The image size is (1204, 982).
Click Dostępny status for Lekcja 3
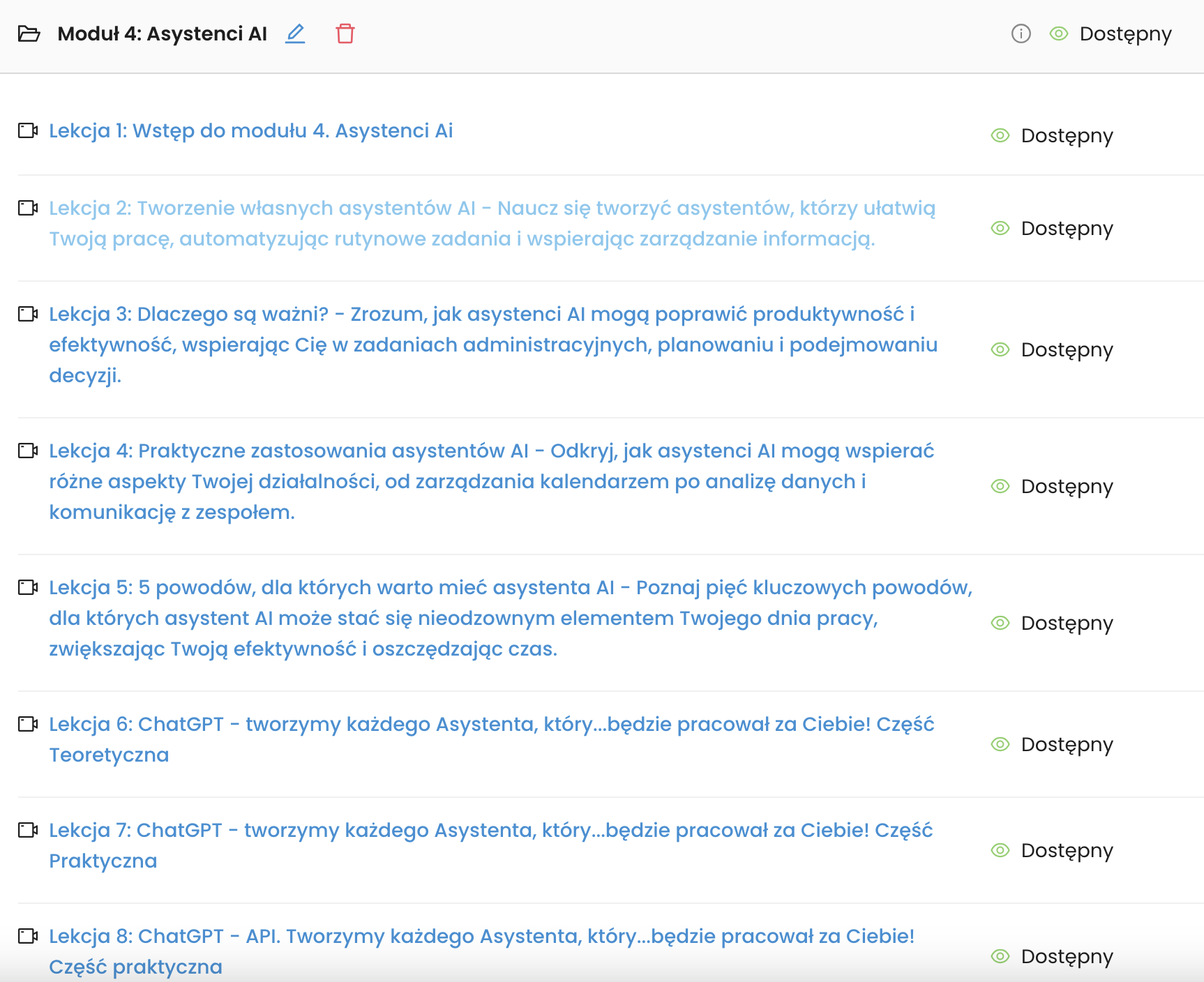[x=1067, y=350]
